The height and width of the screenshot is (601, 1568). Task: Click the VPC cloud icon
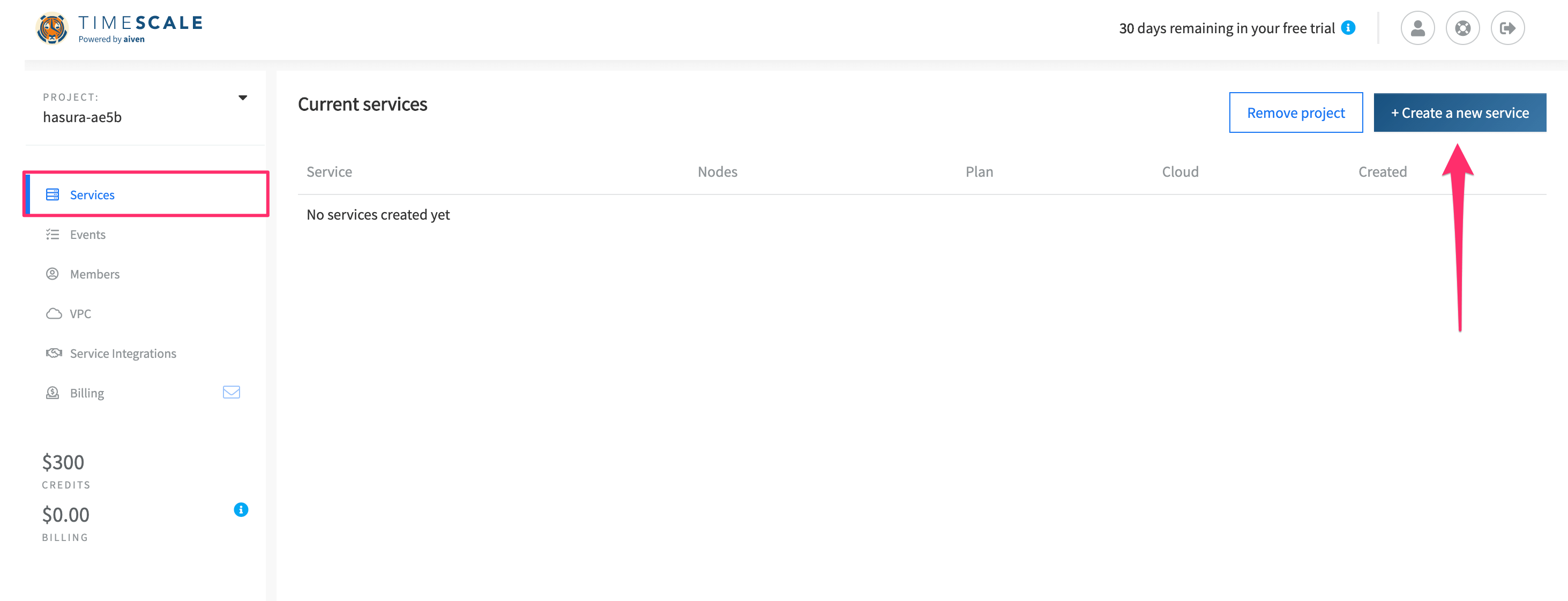click(x=53, y=313)
